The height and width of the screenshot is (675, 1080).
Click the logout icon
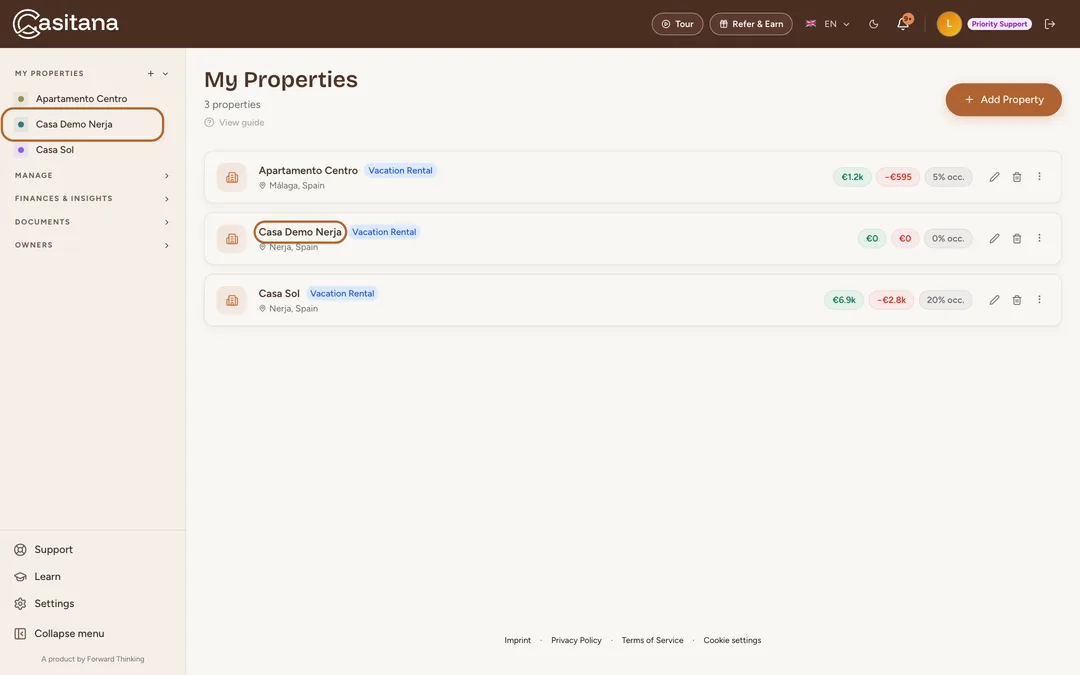(x=1050, y=24)
